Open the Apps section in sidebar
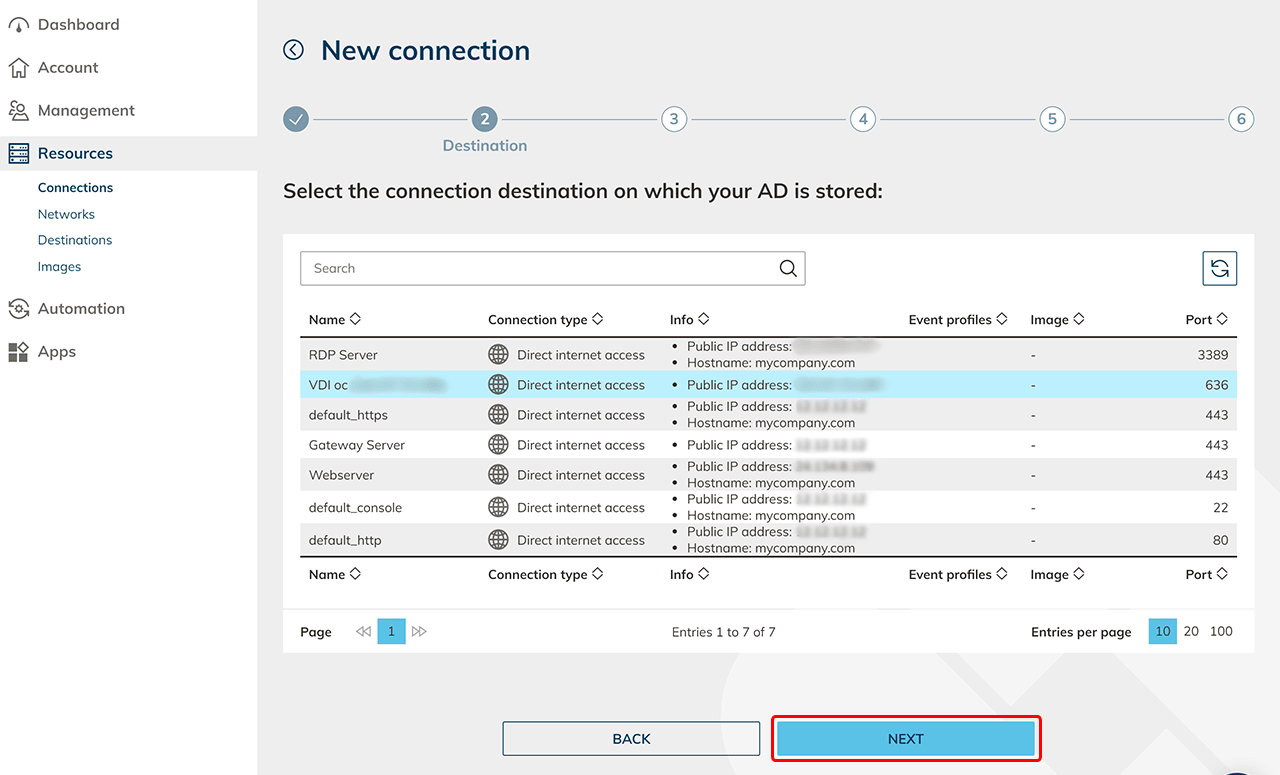The height and width of the screenshot is (775, 1280). coord(57,352)
